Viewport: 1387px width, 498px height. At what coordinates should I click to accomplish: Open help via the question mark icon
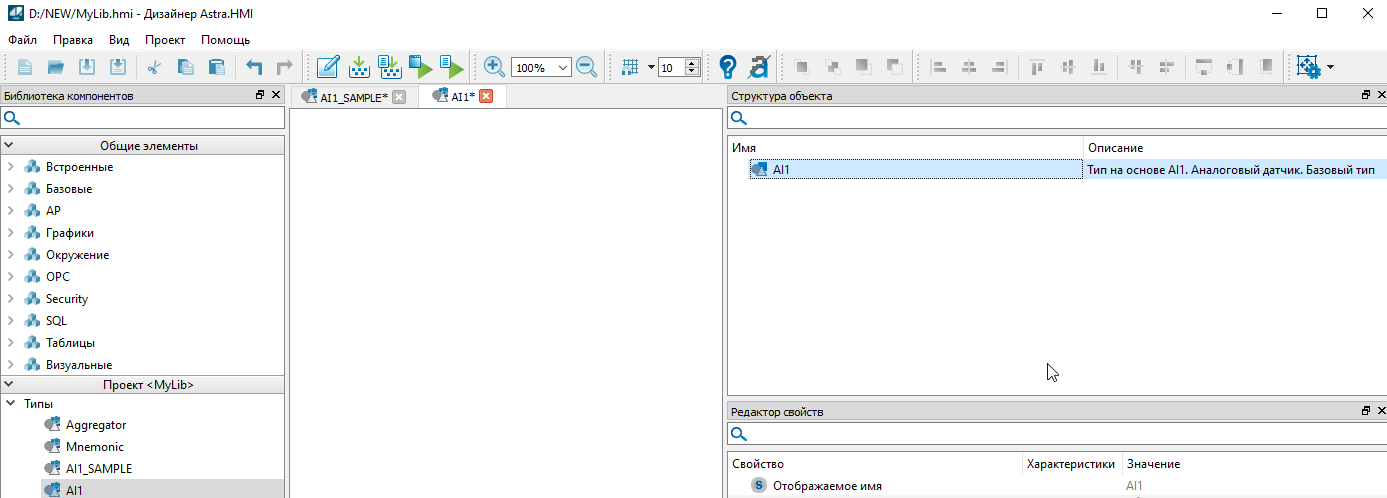coord(728,67)
